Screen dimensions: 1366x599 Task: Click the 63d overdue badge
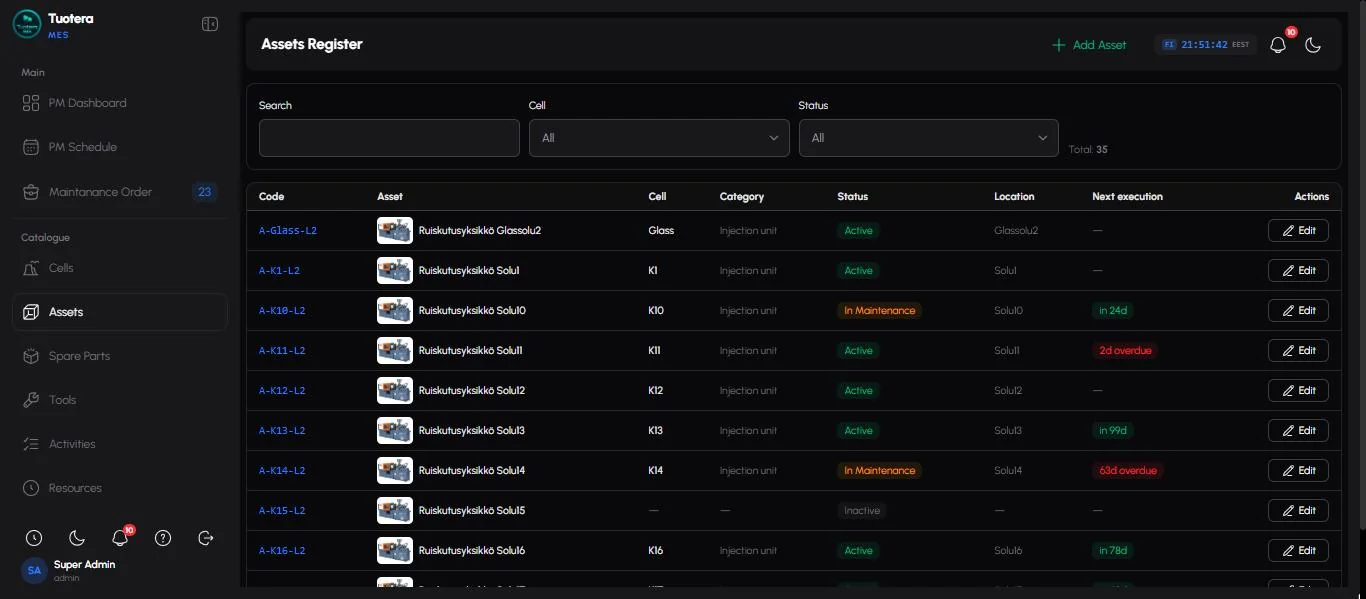click(1128, 471)
